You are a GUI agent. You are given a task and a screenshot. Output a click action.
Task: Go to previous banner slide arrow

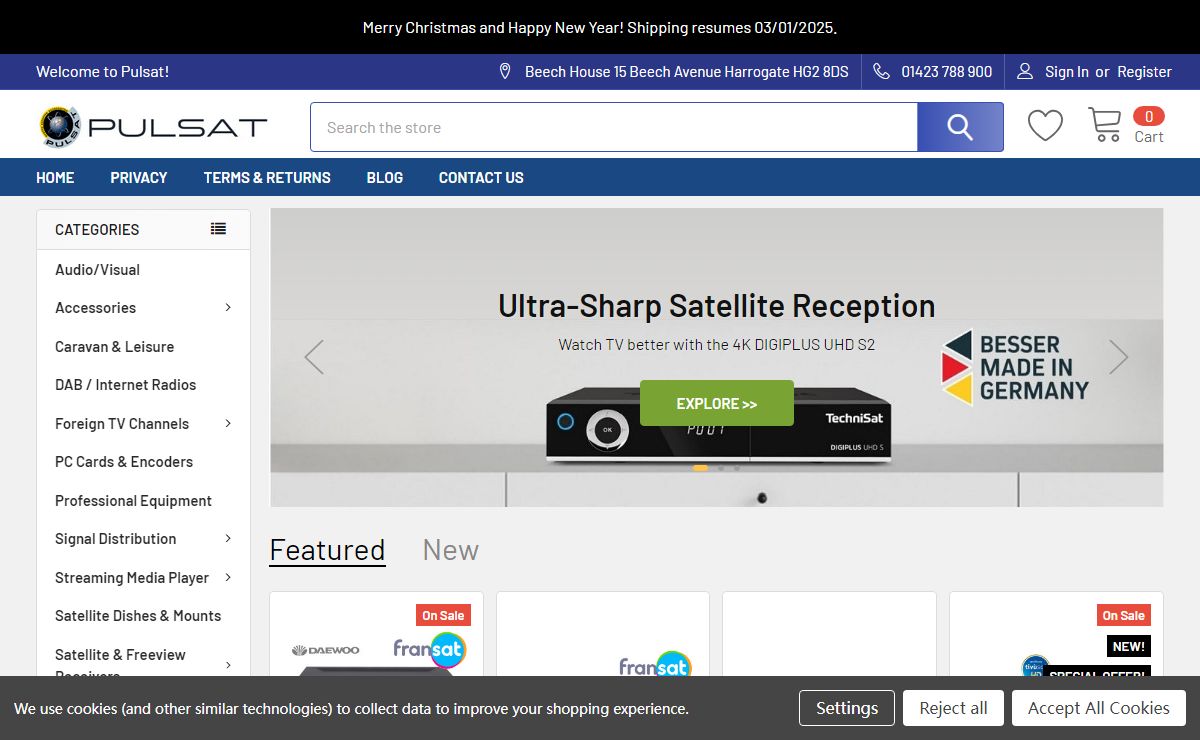pos(314,357)
